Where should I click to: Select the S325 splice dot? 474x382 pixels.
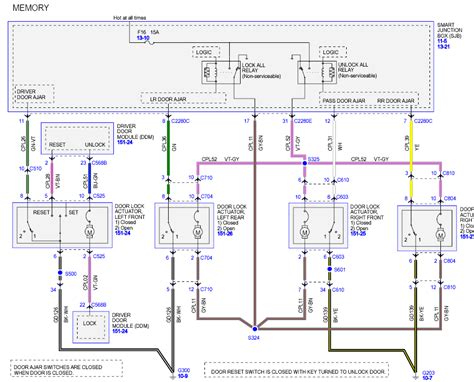[305, 163]
